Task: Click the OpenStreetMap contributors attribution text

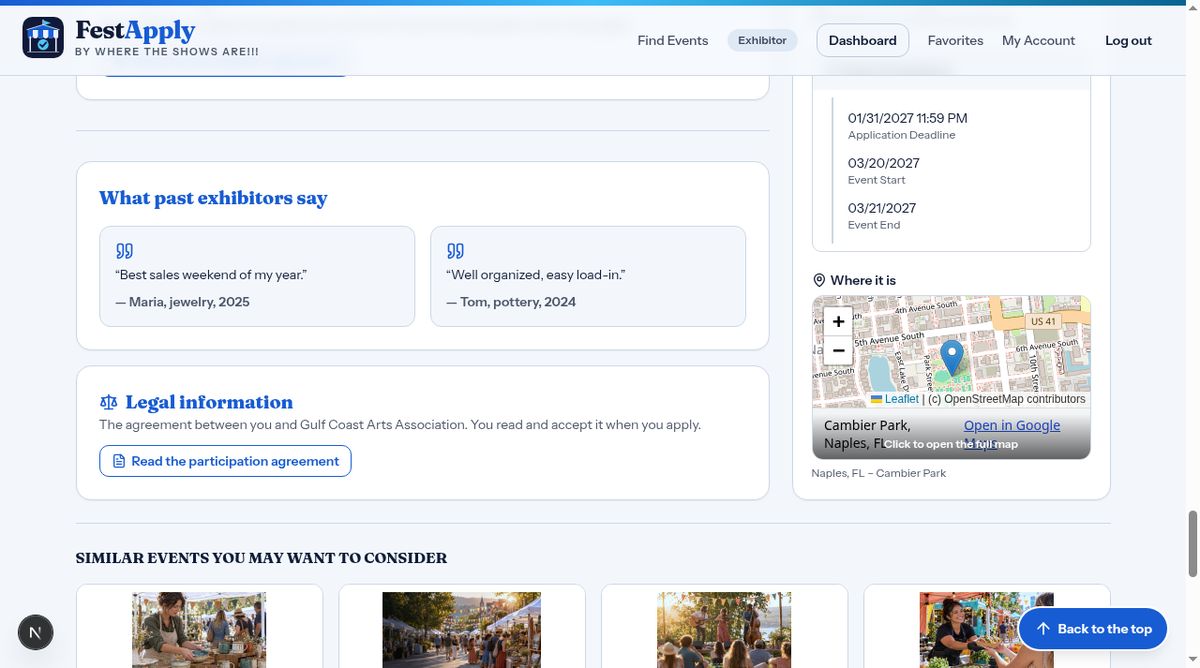Action: click(1007, 399)
